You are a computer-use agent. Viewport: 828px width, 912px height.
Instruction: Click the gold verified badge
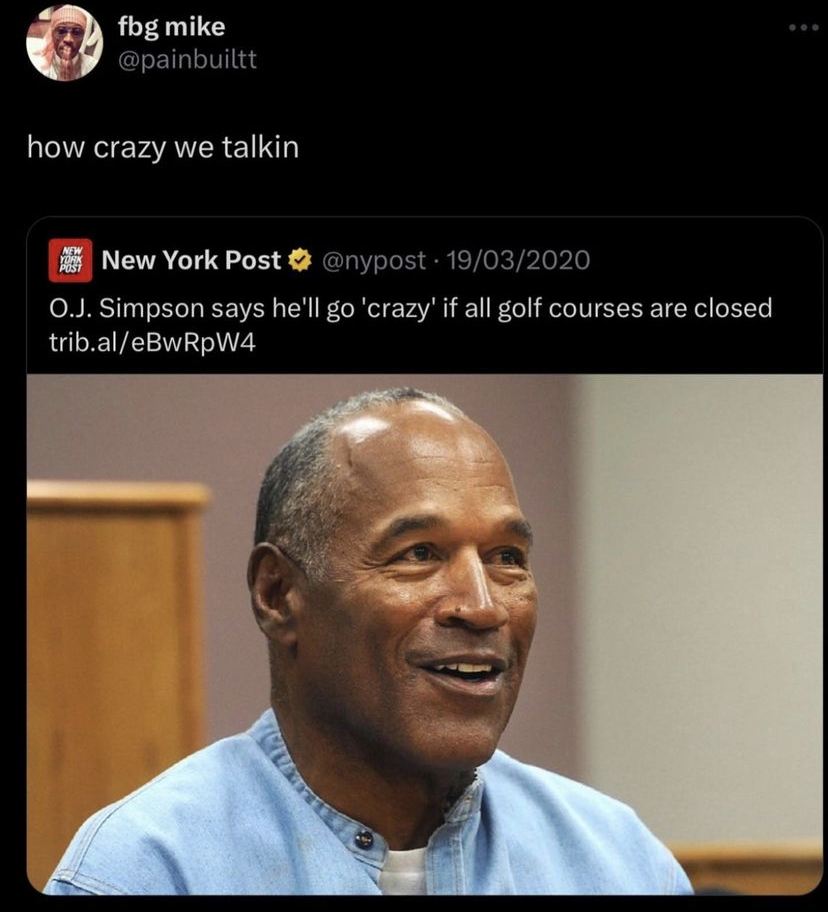tap(301, 261)
